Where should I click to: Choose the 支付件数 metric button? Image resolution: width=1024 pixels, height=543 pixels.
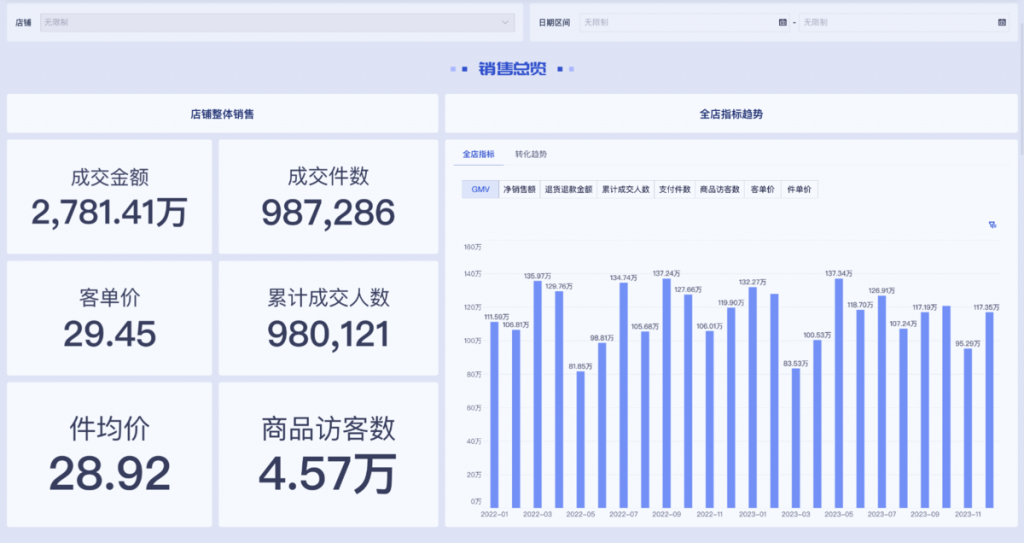(675, 189)
